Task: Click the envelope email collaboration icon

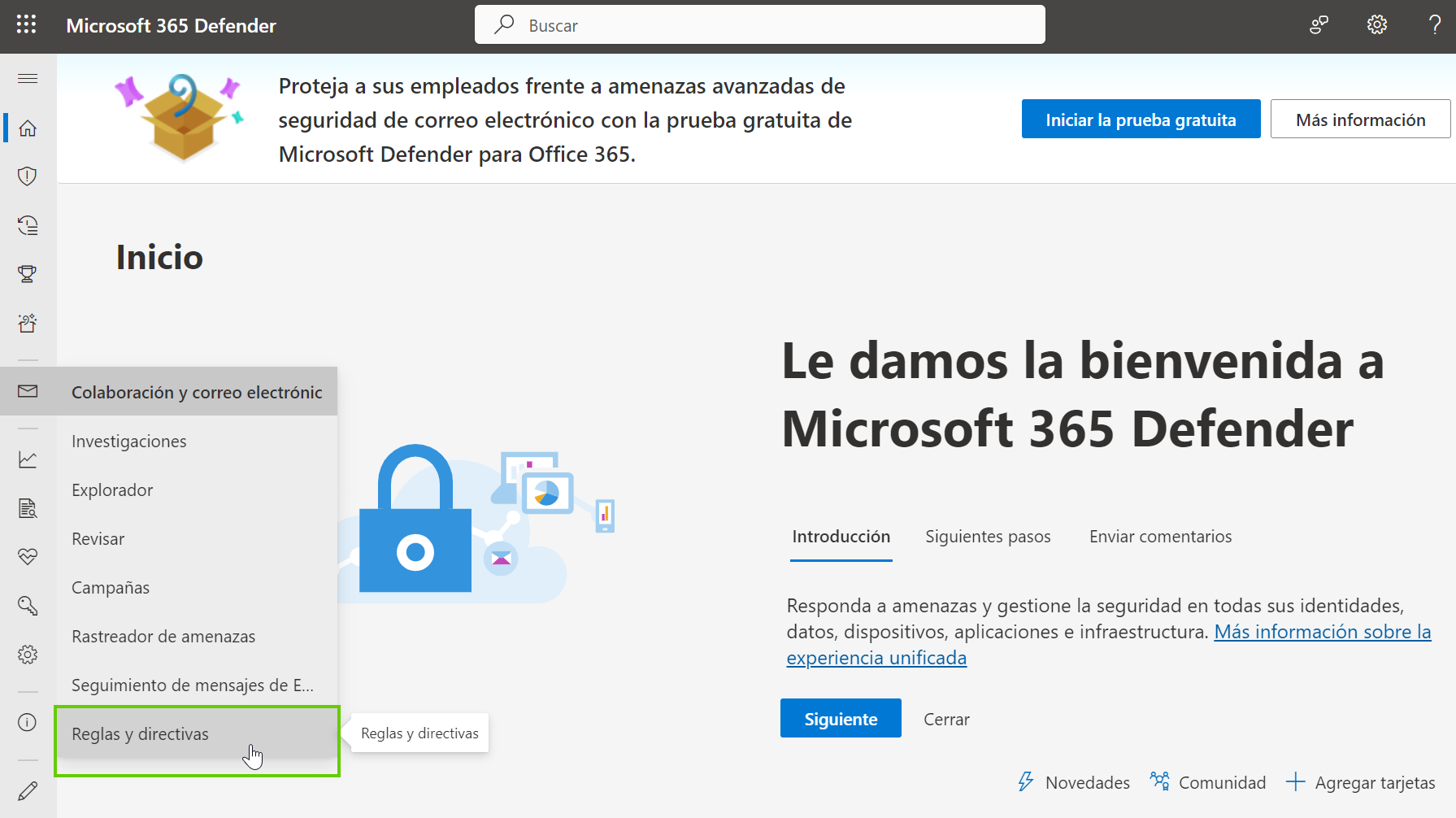Action: 28,391
